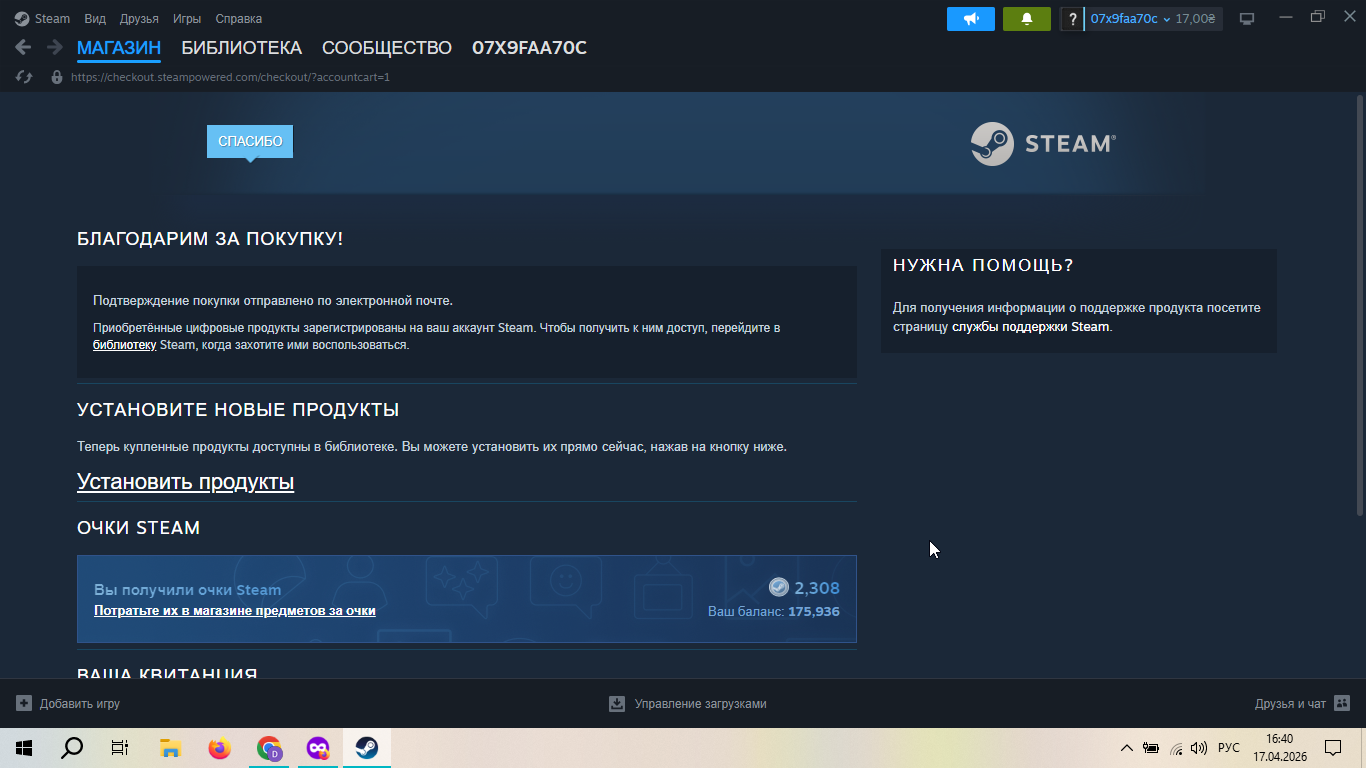Click the checkout URL address bar
The width and height of the screenshot is (1366, 768).
point(230,77)
